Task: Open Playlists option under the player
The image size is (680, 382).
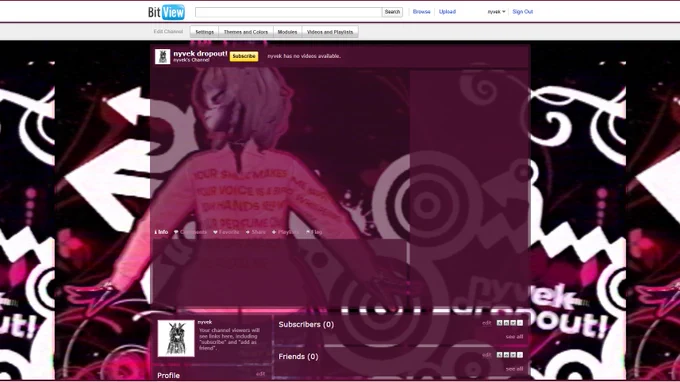Action: (285, 232)
